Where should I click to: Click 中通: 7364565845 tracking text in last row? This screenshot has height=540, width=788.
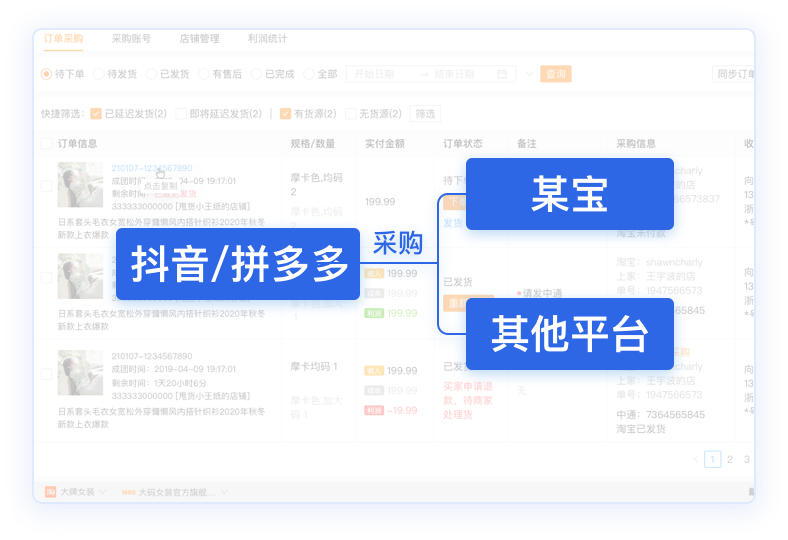(x=660, y=414)
